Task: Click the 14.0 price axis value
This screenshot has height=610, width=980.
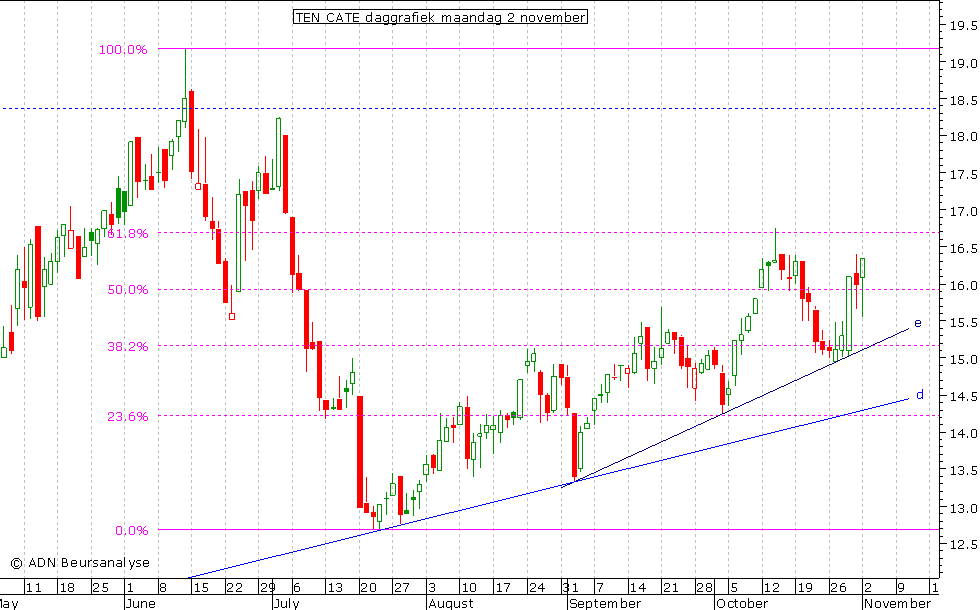Action: pyautogui.click(x=963, y=434)
